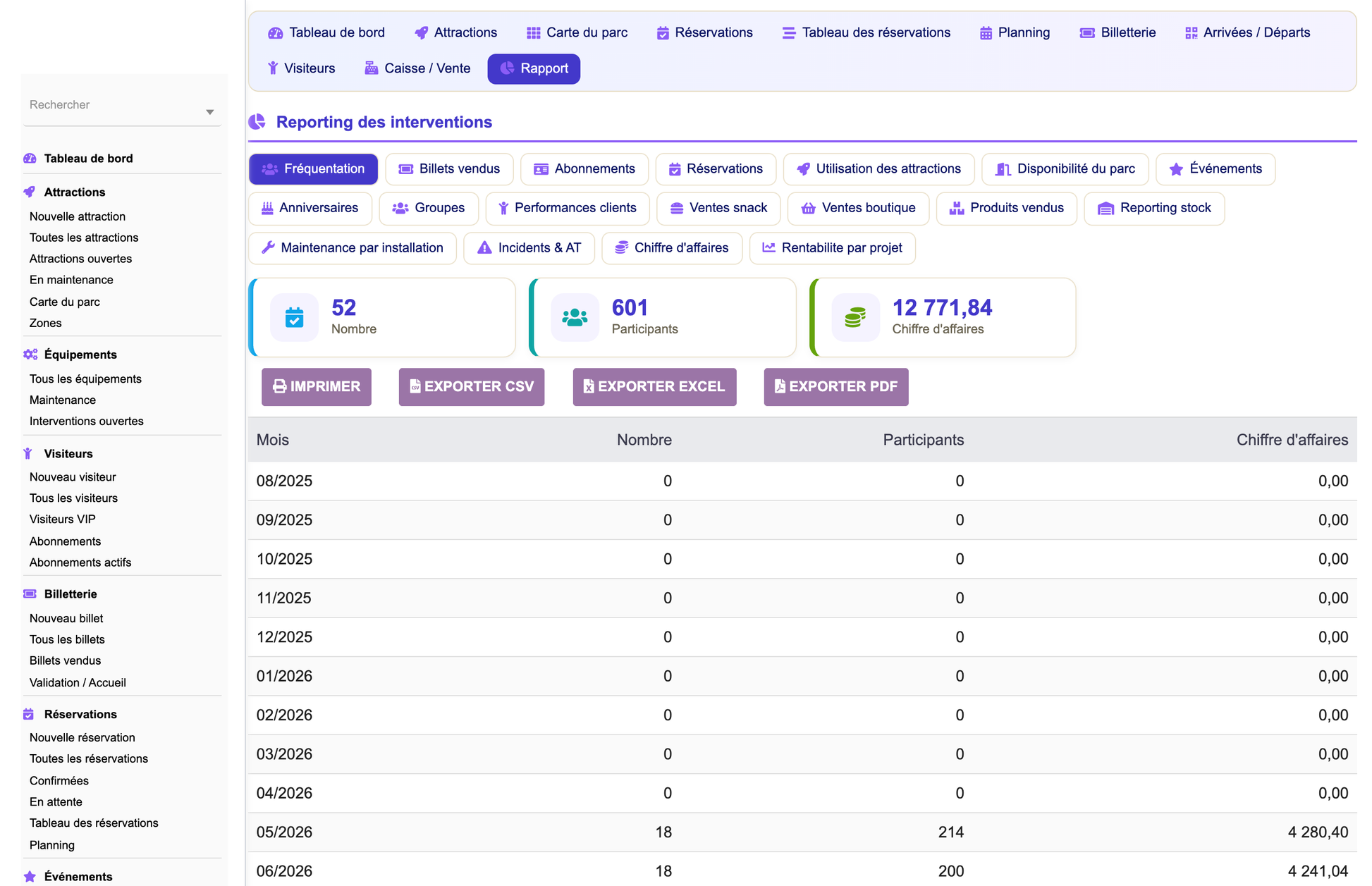The height and width of the screenshot is (886, 1372).
Task: Click sidebar Équipements gears icon
Action: 30,355
